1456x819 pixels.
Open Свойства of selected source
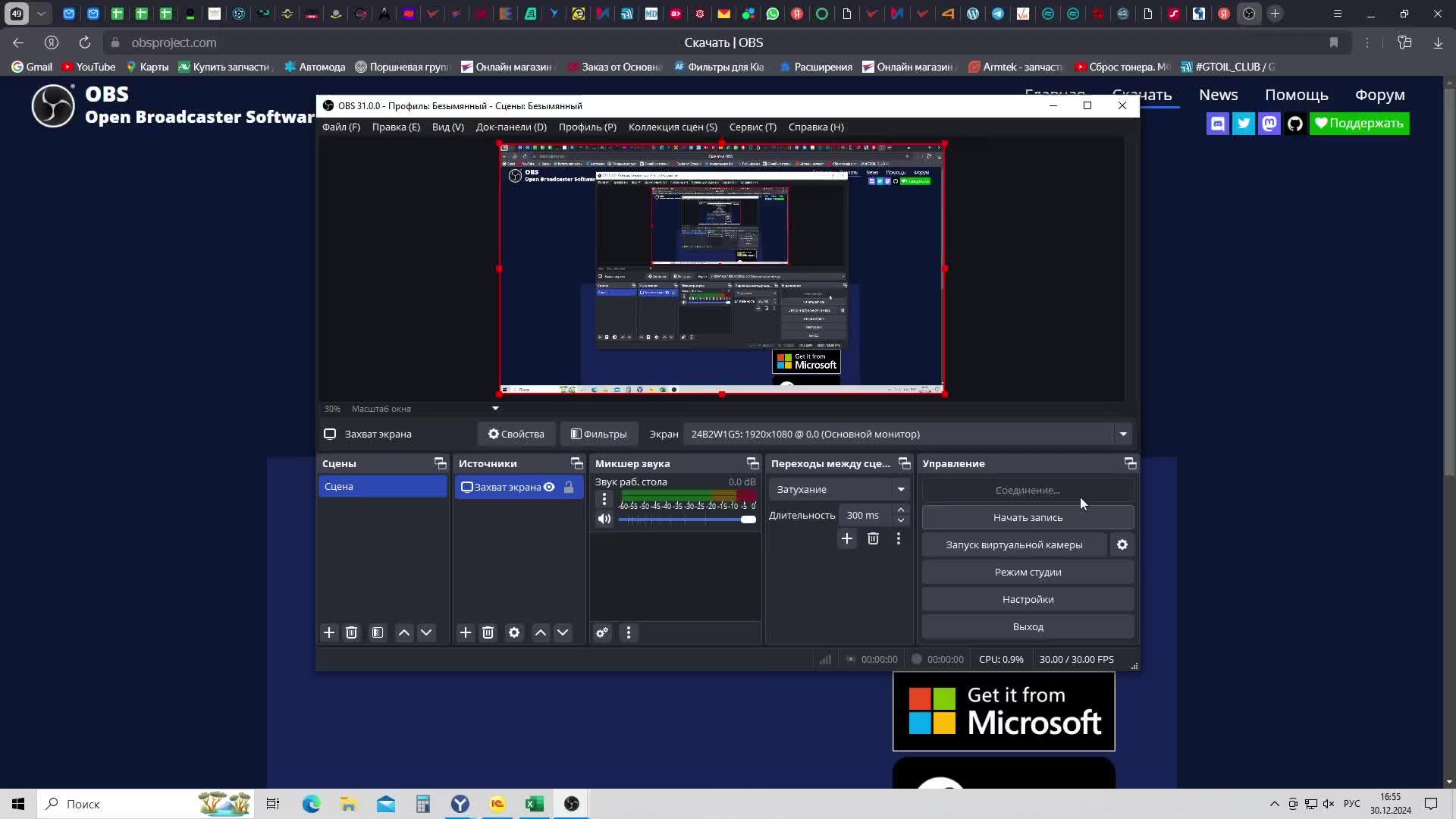tap(516, 434)
